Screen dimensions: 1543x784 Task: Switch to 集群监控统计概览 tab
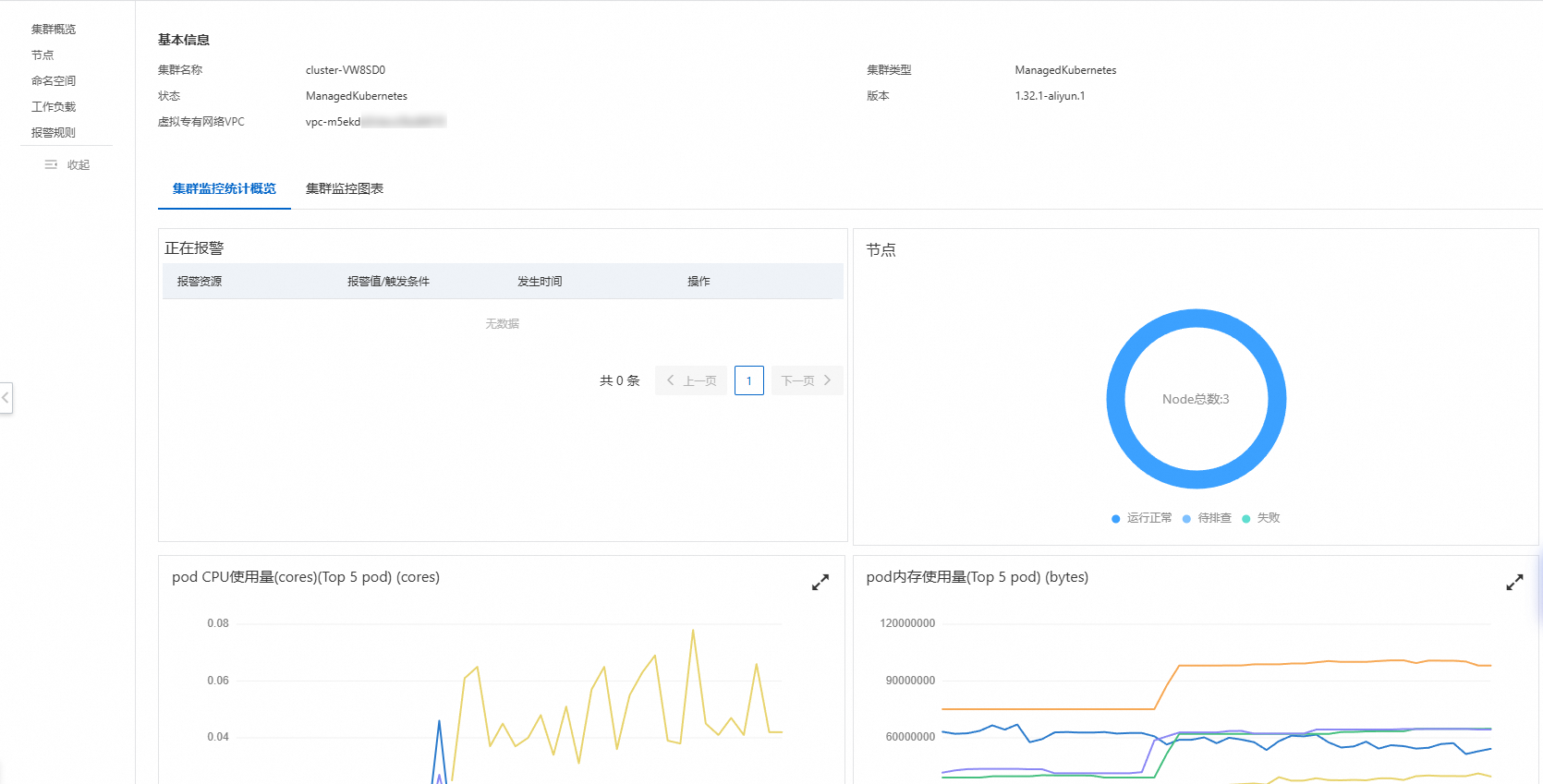pos(225,188)
